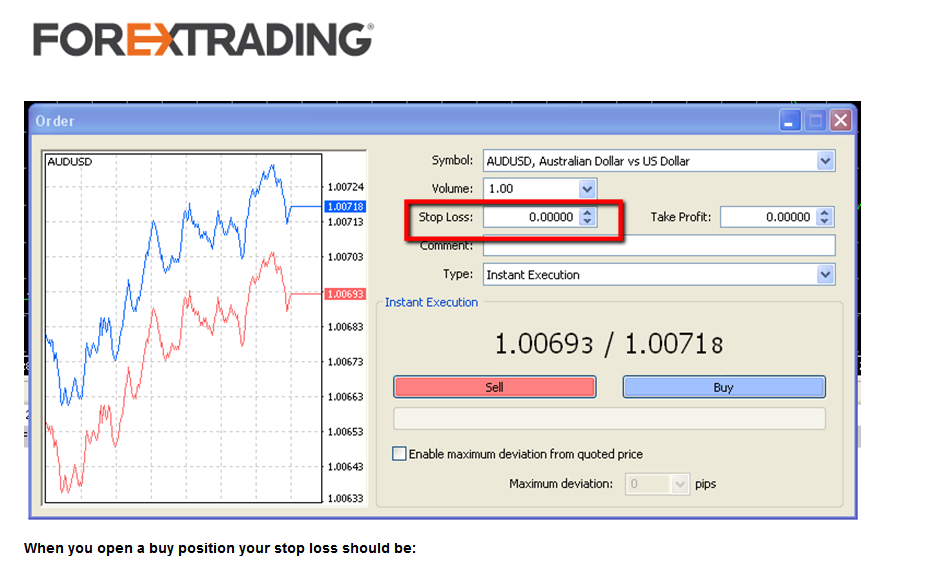The width and height of the screenshot is (931, 578).
Task: Minimize the Order window
Action: pos(791,121)
